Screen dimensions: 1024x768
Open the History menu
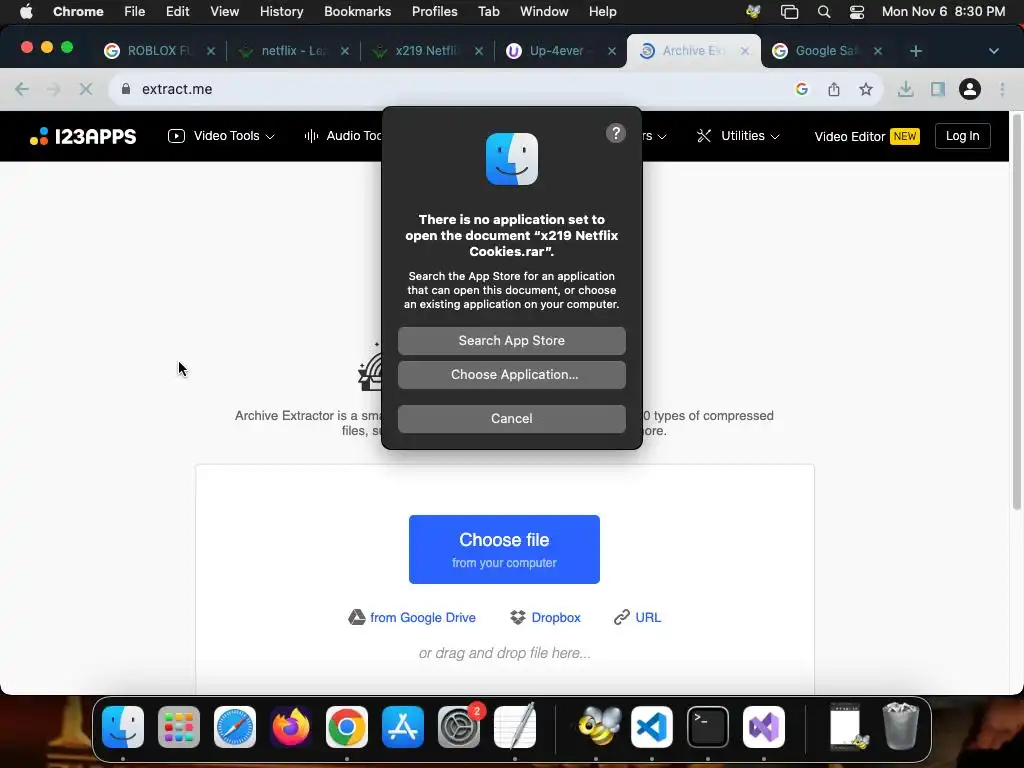tap(281, 12)
